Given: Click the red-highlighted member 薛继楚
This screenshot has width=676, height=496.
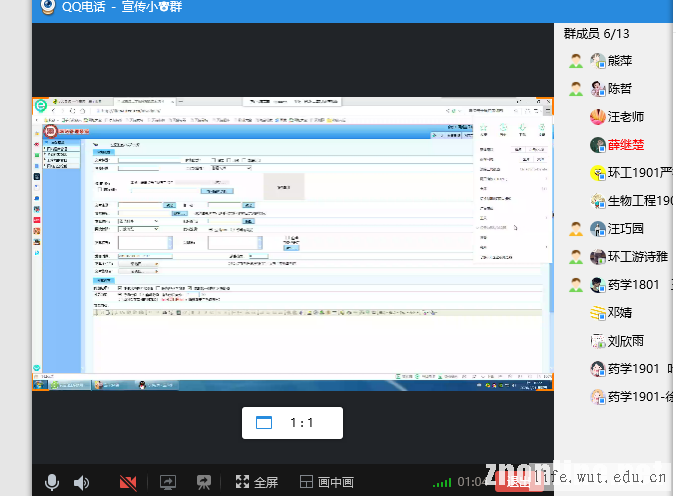Looking at the screenshot, I should [625, 144].
